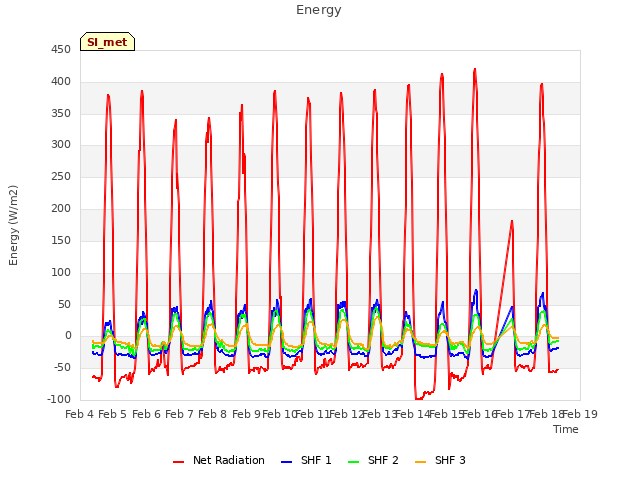This screenshot has height=480, width=640.
Task: Click the Feb 19 x-axis label
Action: [580, 414]
